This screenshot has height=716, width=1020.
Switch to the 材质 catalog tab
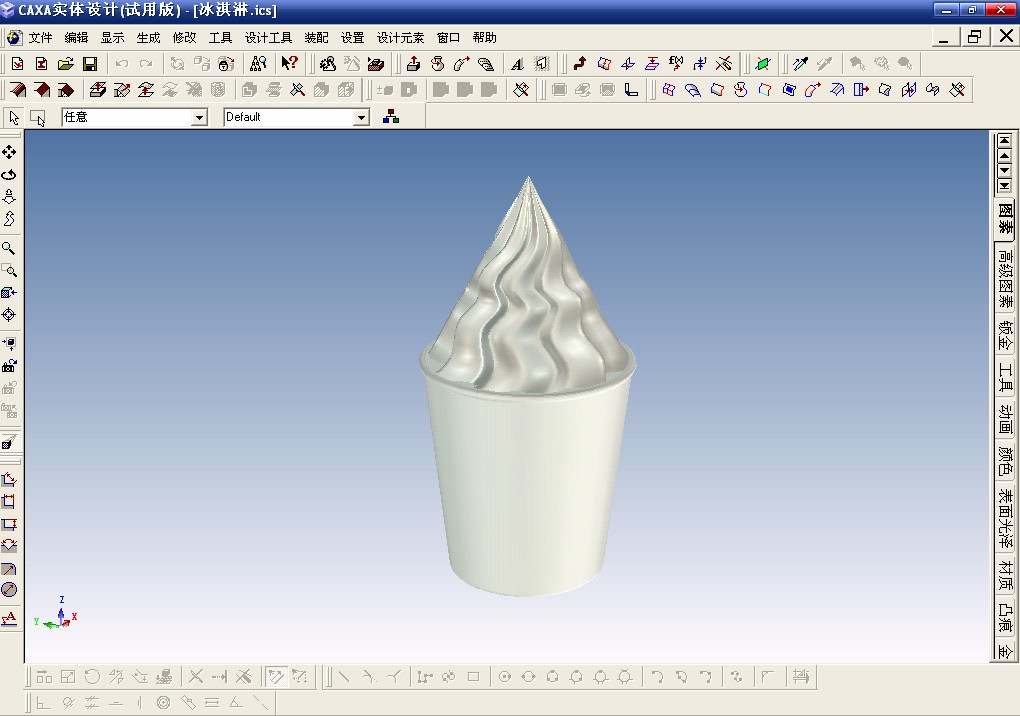1006,576
